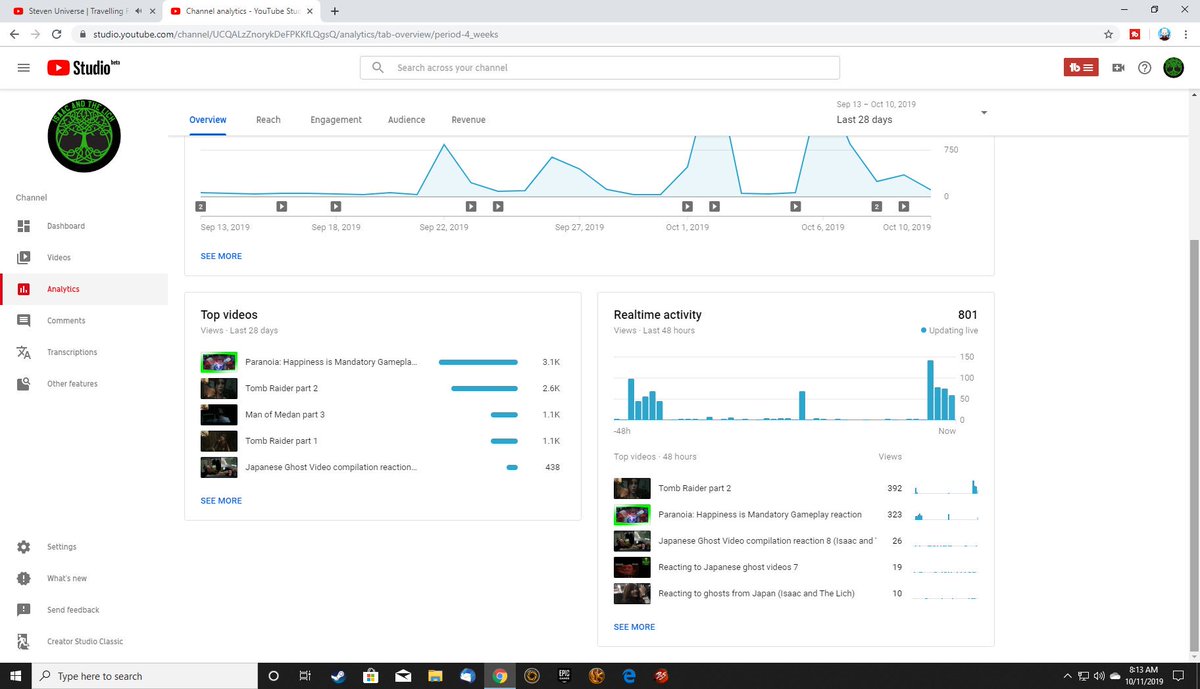This screenshot has height=689, width=1200.
Task: Click Paranoia thumbnail in Top videos
Action: [x=218, y=362]
